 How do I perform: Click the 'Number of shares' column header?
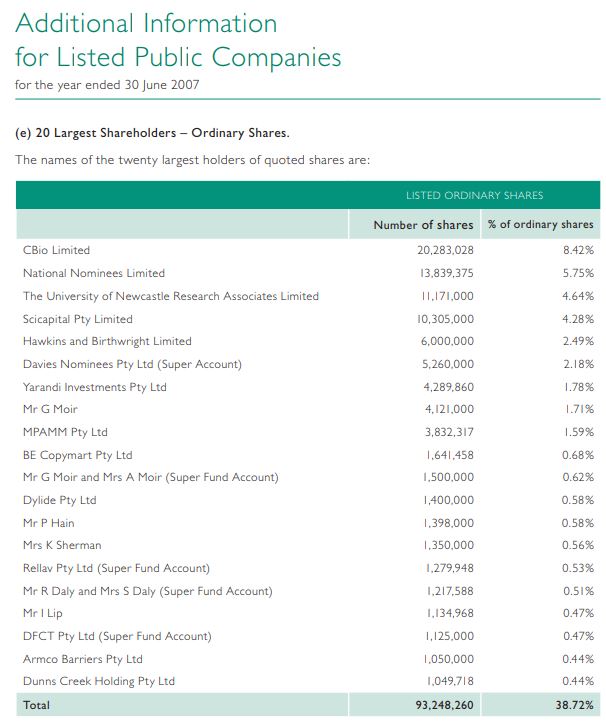(423, 225)
